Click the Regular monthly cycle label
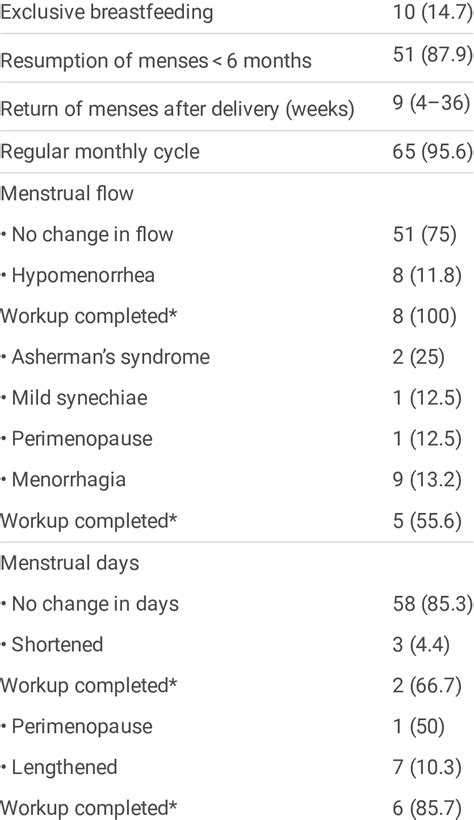This screenshot has width=474, height=820. click(100, 152)
